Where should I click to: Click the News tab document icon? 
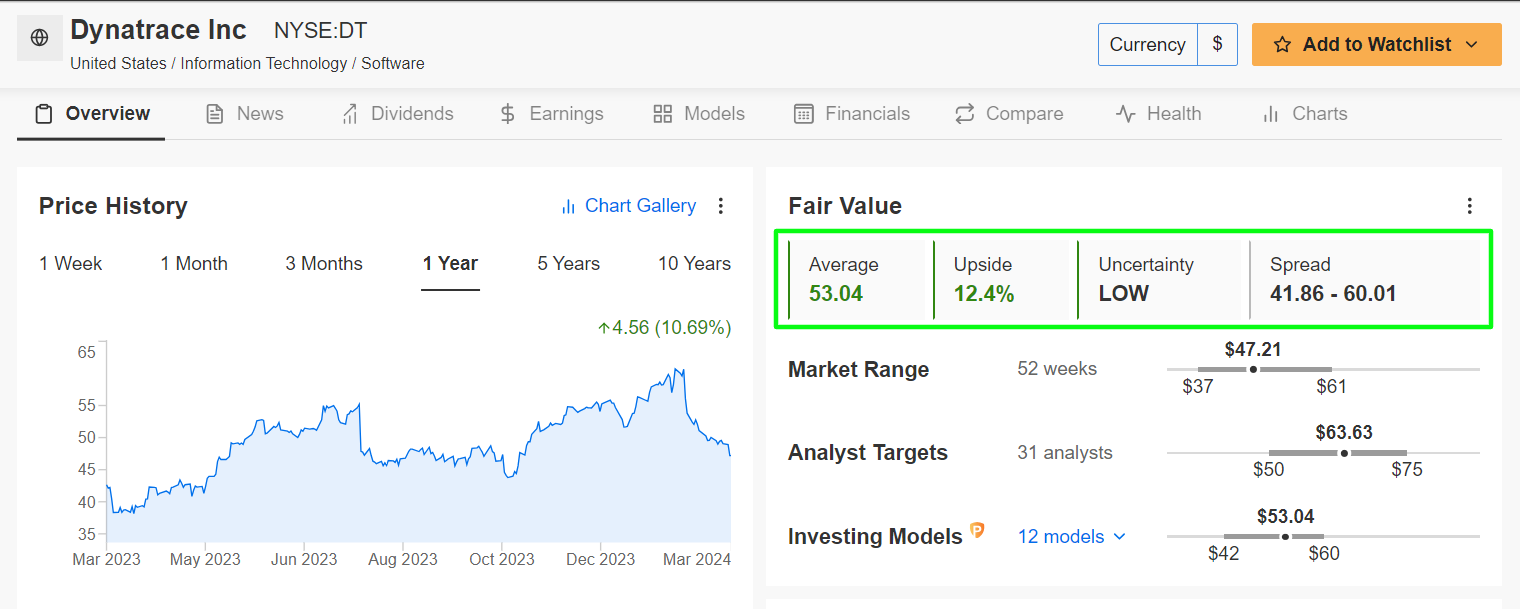click(214, 114)
